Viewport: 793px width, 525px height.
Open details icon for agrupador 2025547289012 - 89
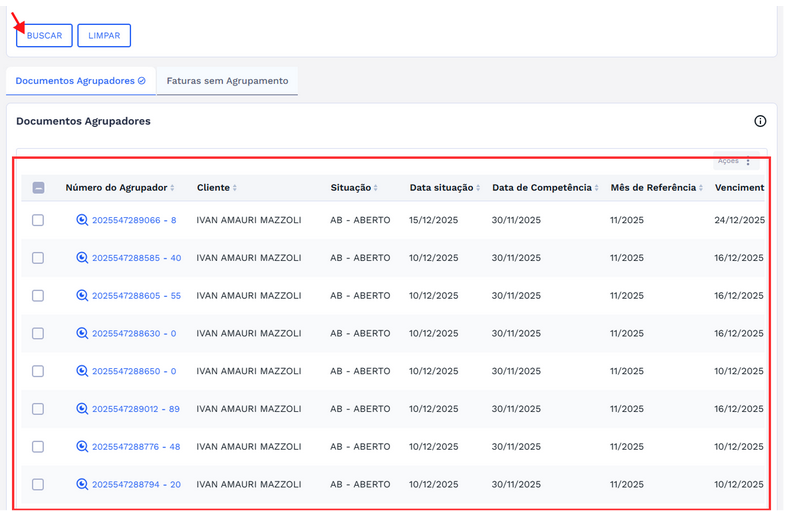[82, 409]
